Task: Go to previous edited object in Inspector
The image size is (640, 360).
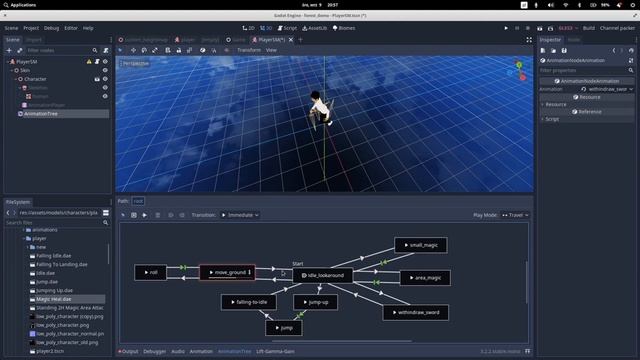Action: click(x=613, y=51)
